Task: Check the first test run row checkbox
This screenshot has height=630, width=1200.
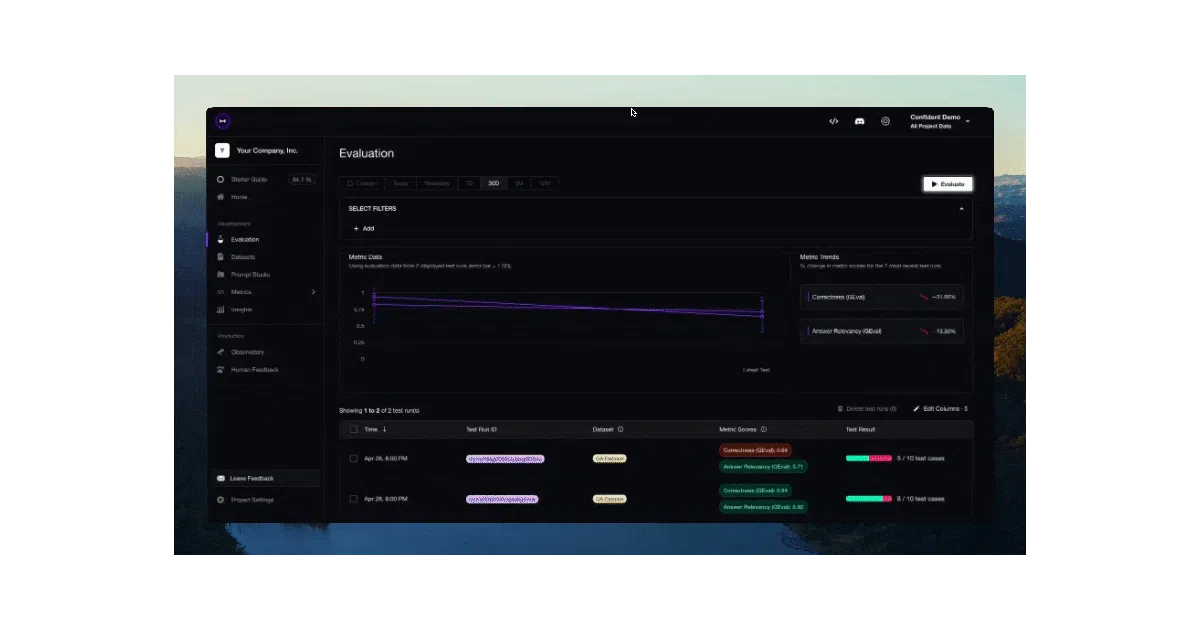Action: tap(353, 458)
